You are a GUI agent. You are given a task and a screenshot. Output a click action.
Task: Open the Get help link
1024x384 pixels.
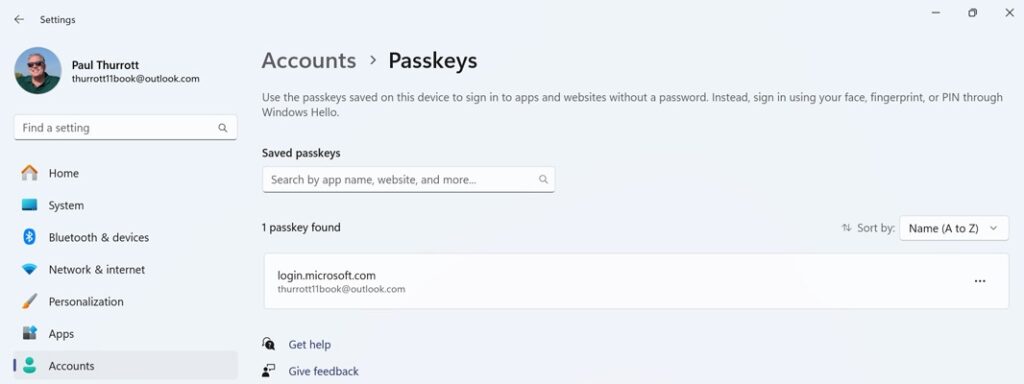310,344
